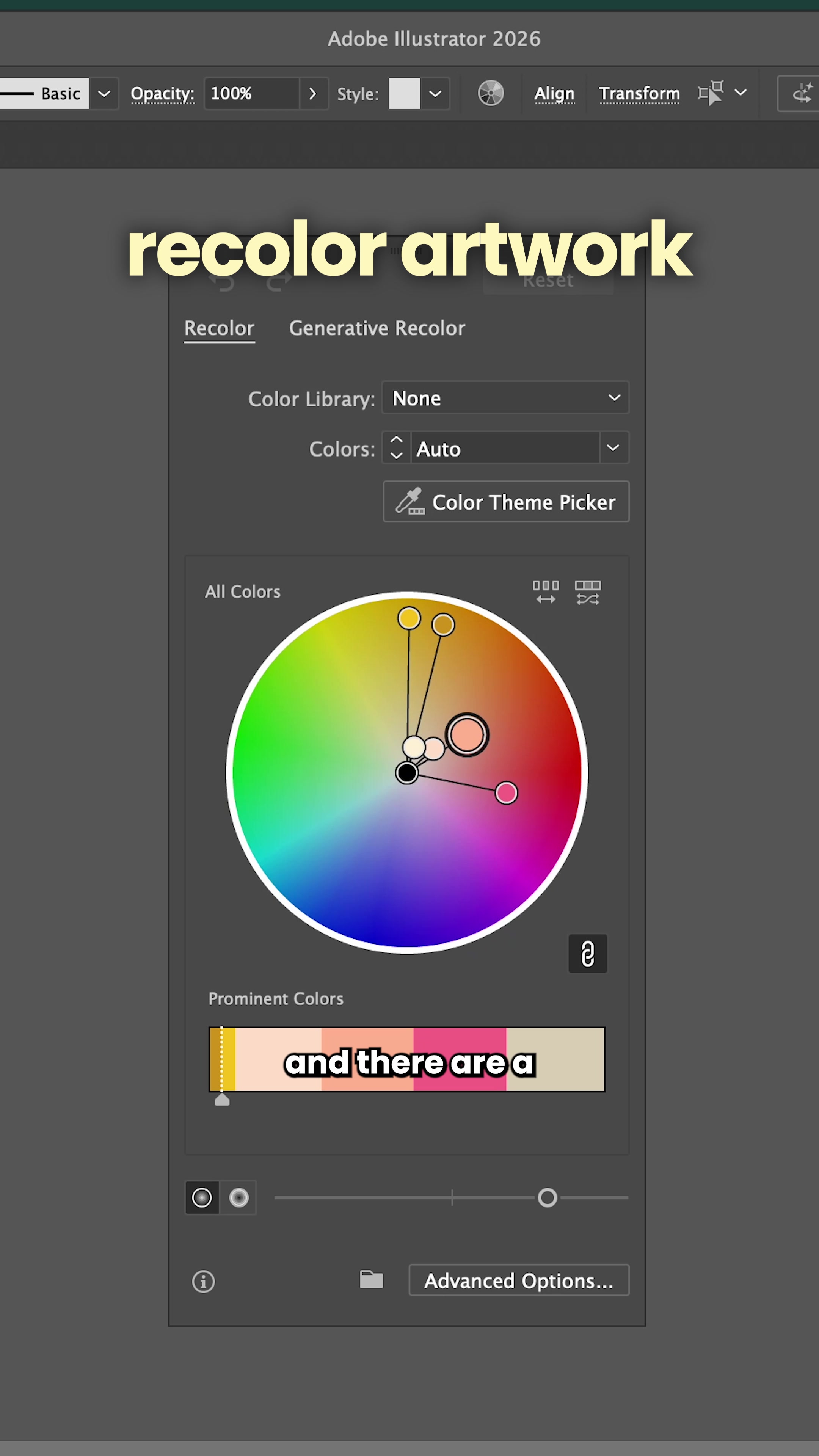Click the info icon in Recolor panel

pos(204,1281)
